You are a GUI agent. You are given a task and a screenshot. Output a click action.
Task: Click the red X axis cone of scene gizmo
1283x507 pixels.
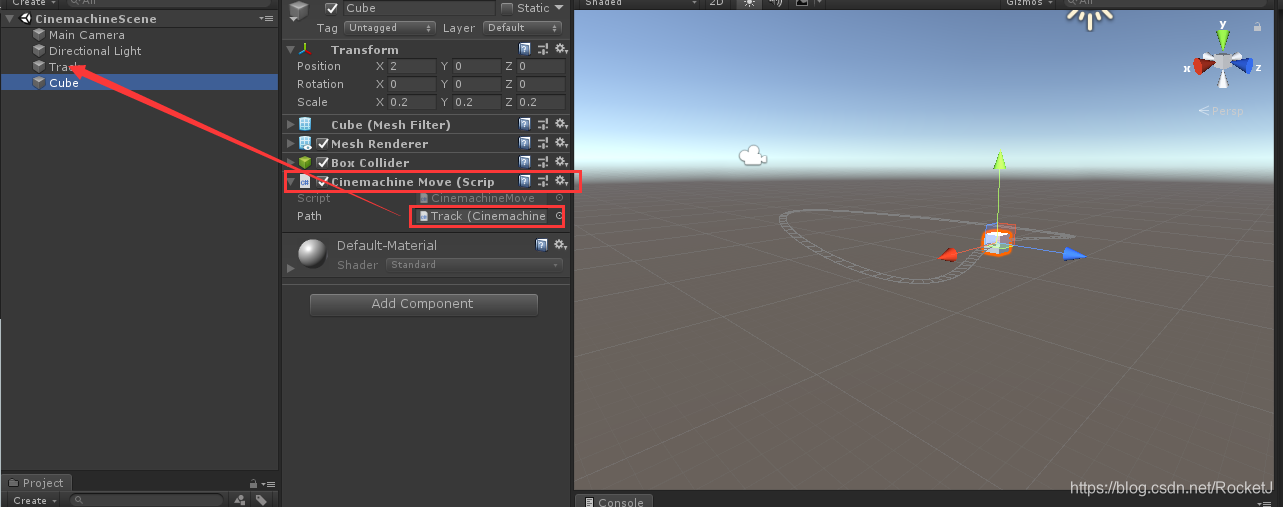tap(1203, 66)
